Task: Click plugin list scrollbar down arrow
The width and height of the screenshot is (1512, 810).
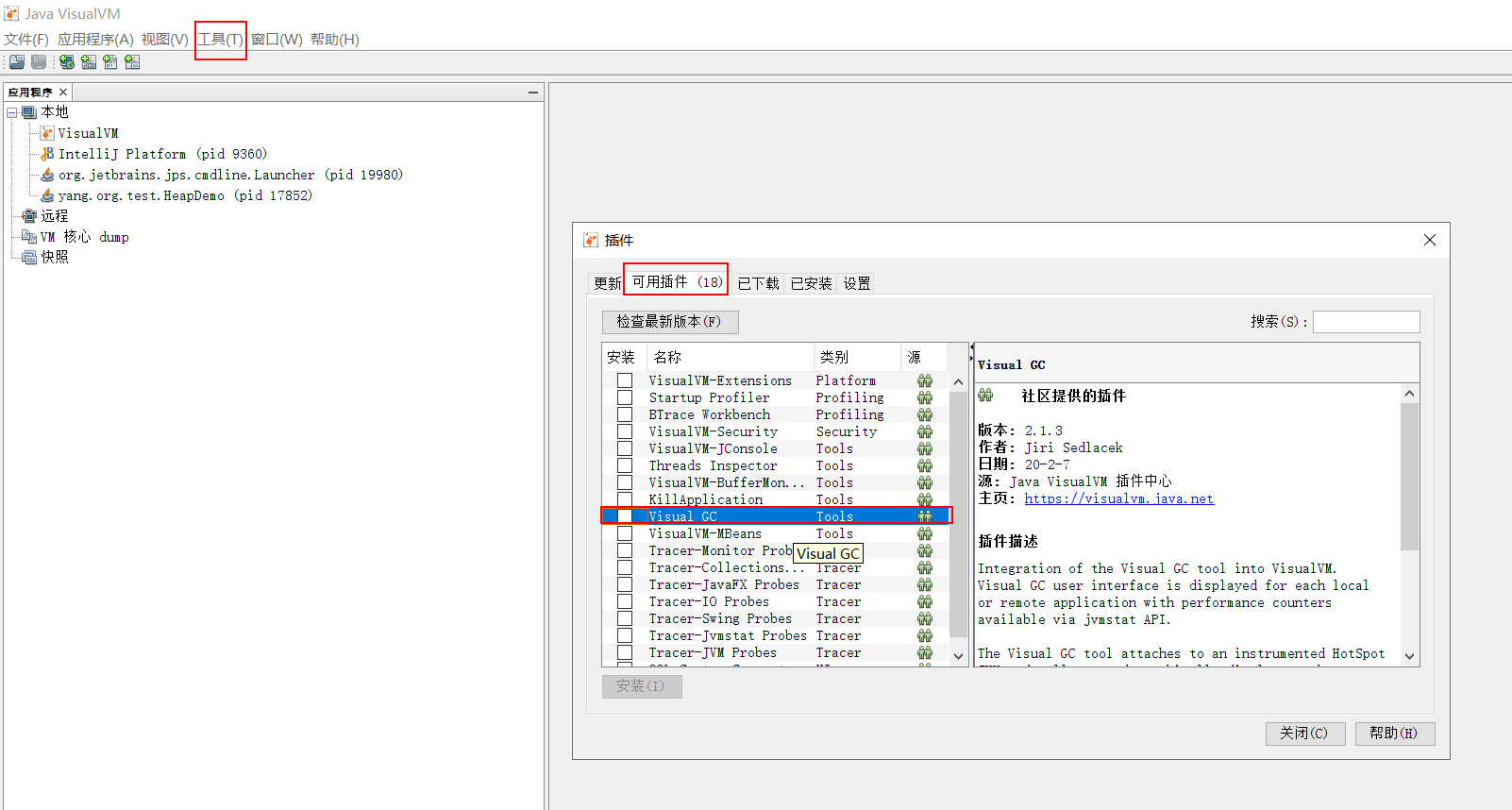Action: 959,656
